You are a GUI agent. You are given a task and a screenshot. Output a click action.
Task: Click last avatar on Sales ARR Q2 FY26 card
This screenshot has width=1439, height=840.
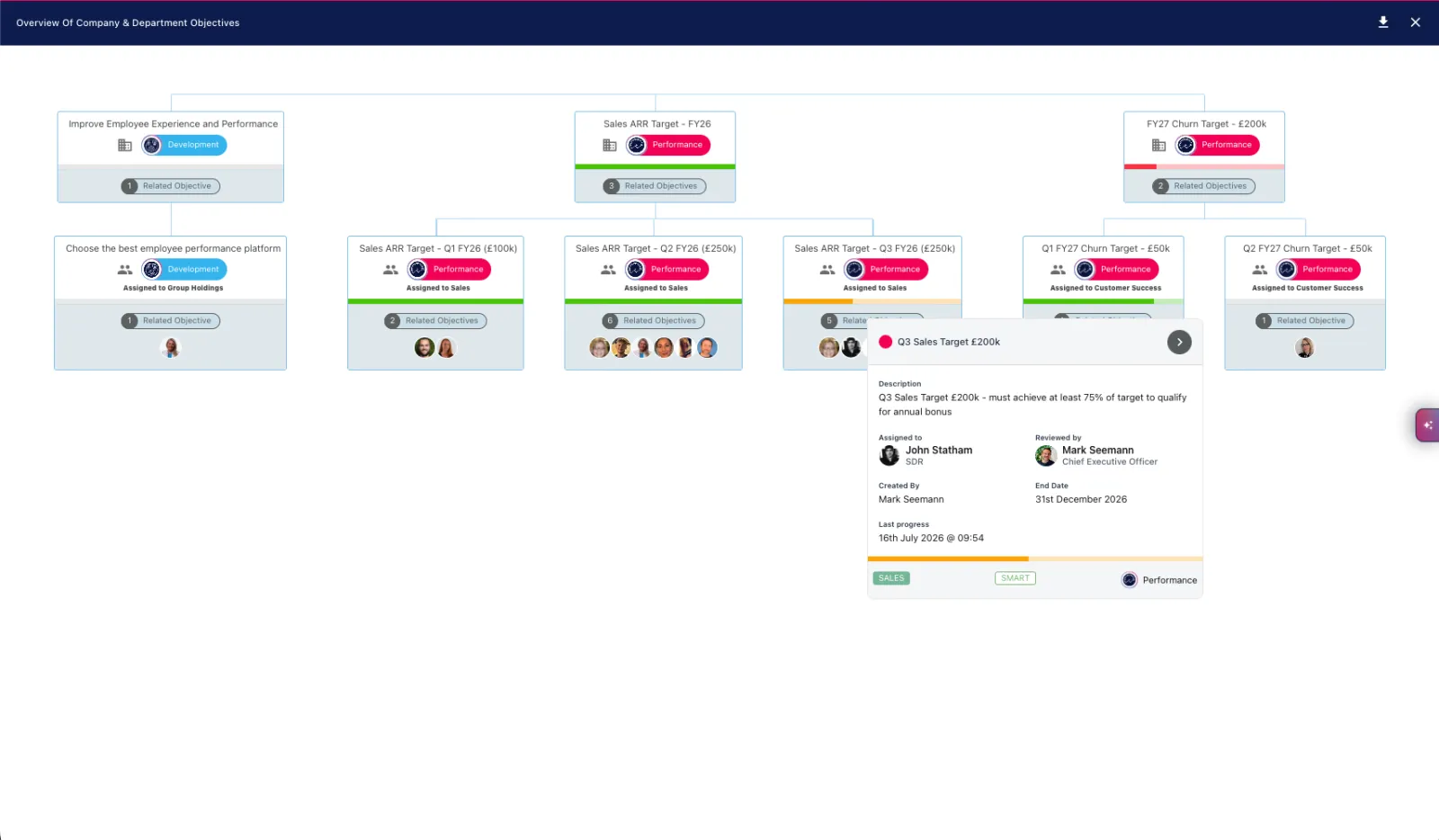[707, 348]
